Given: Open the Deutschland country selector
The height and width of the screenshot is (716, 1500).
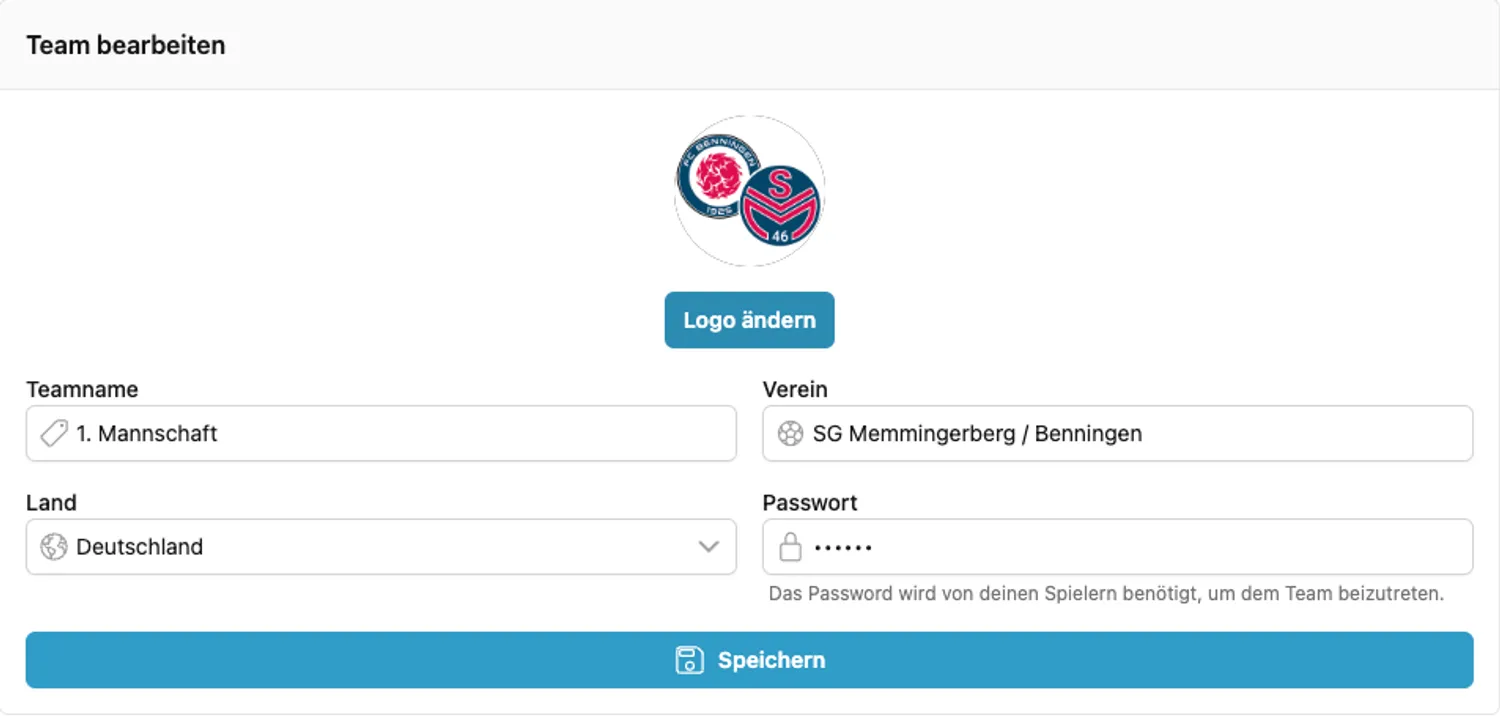Looking at the screenshot, I should [x=381, y=547].
